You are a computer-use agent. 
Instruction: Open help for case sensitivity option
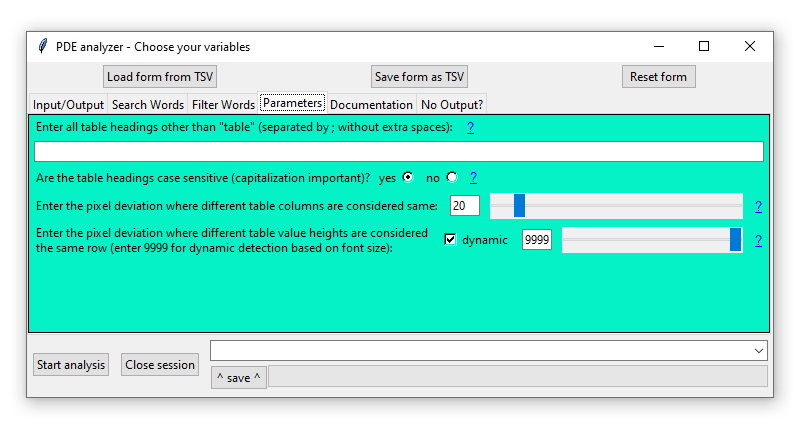pos(473,177)
